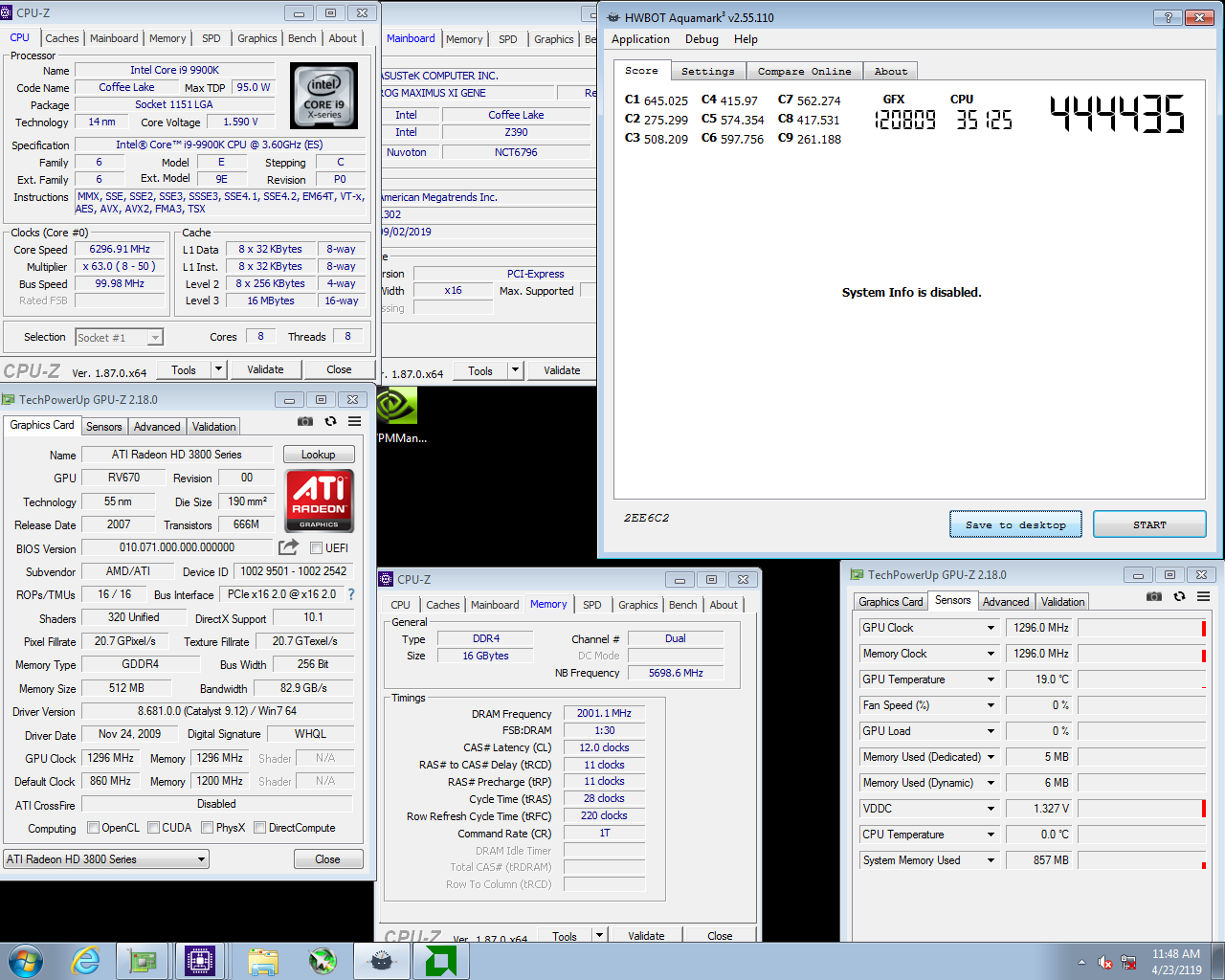Expand GPU Clock sensor dropdown
Image resolution: width=1225 pixels, height=980 pixels.
[x=991, y=628]
